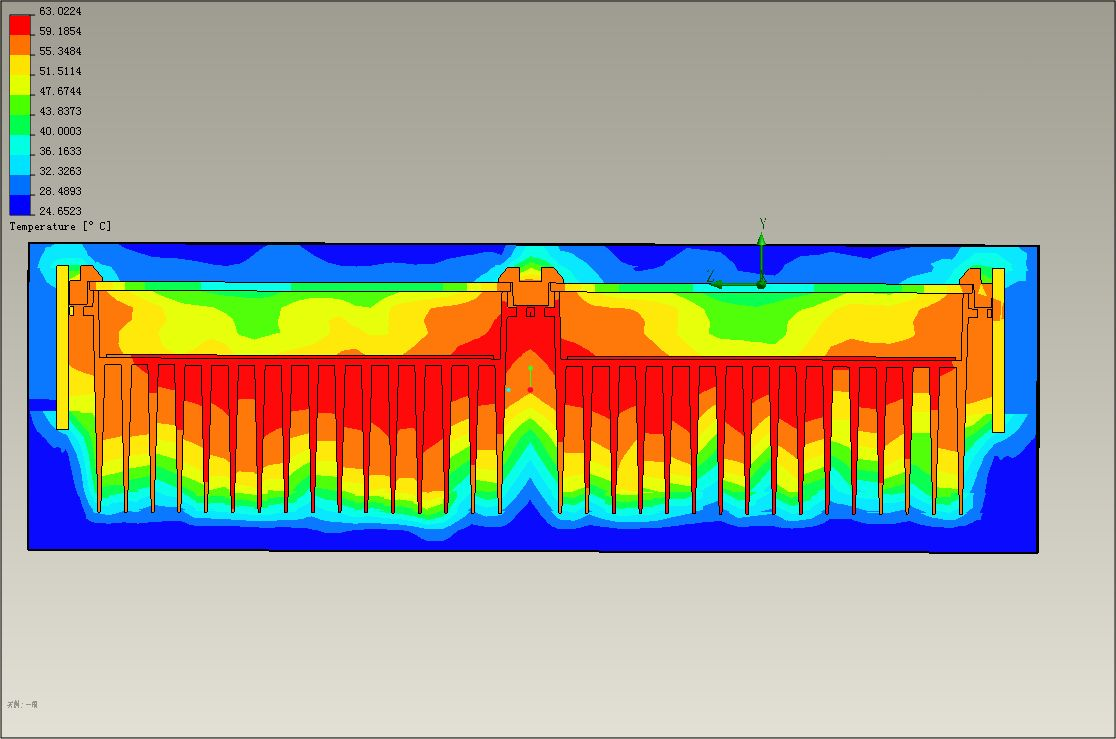1116x739 pixels.
Task: Select the coordinate triad origin sphere
Action: [761, 284]
